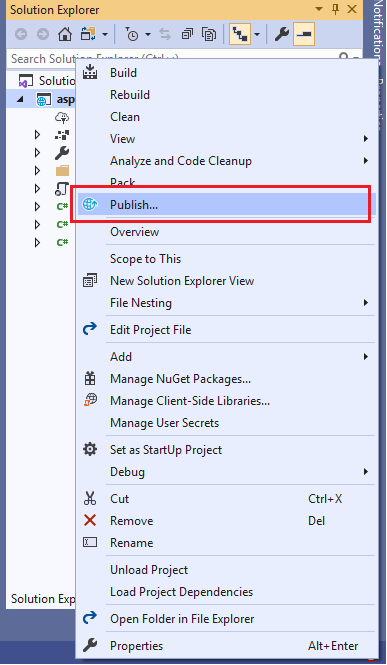387x665 pixels.
Task: Click the Switch Views toolbar icon
Action: coord(88,34)
